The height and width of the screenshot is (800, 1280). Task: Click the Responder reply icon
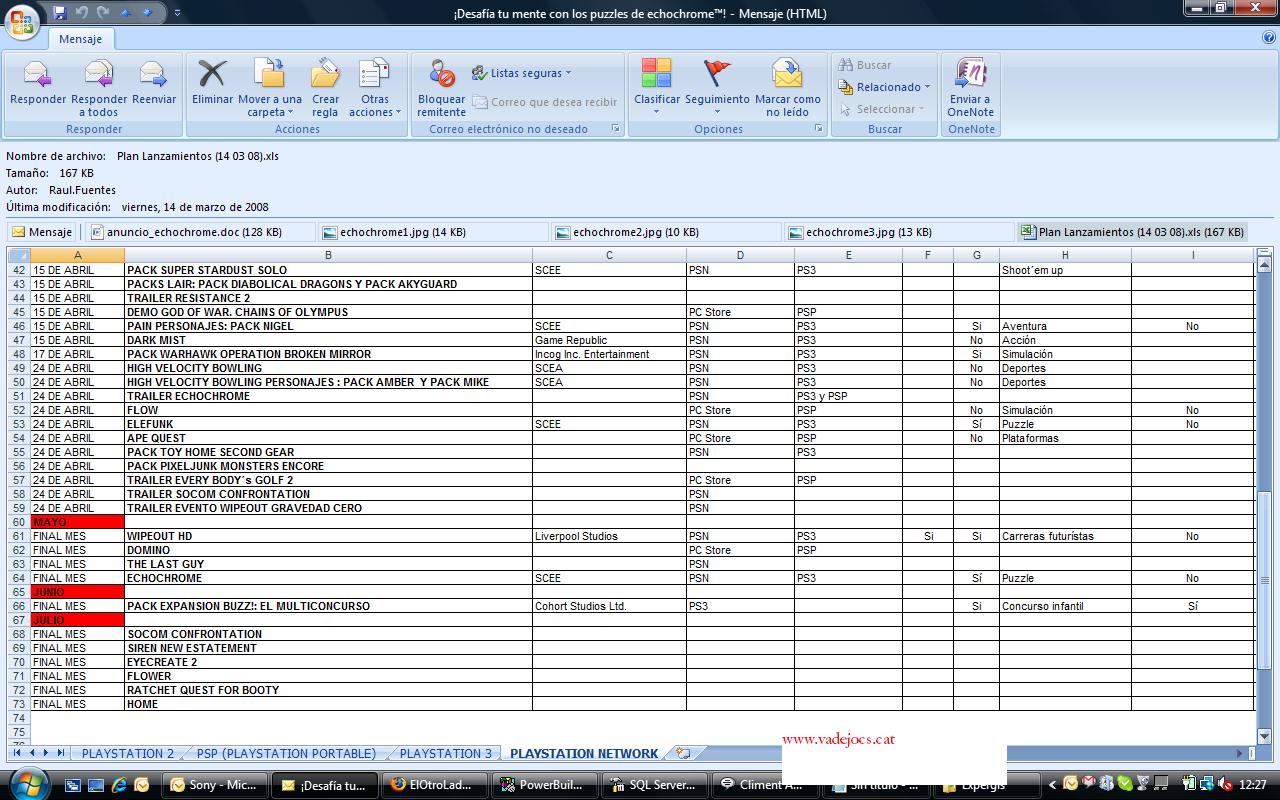(37, 76)
